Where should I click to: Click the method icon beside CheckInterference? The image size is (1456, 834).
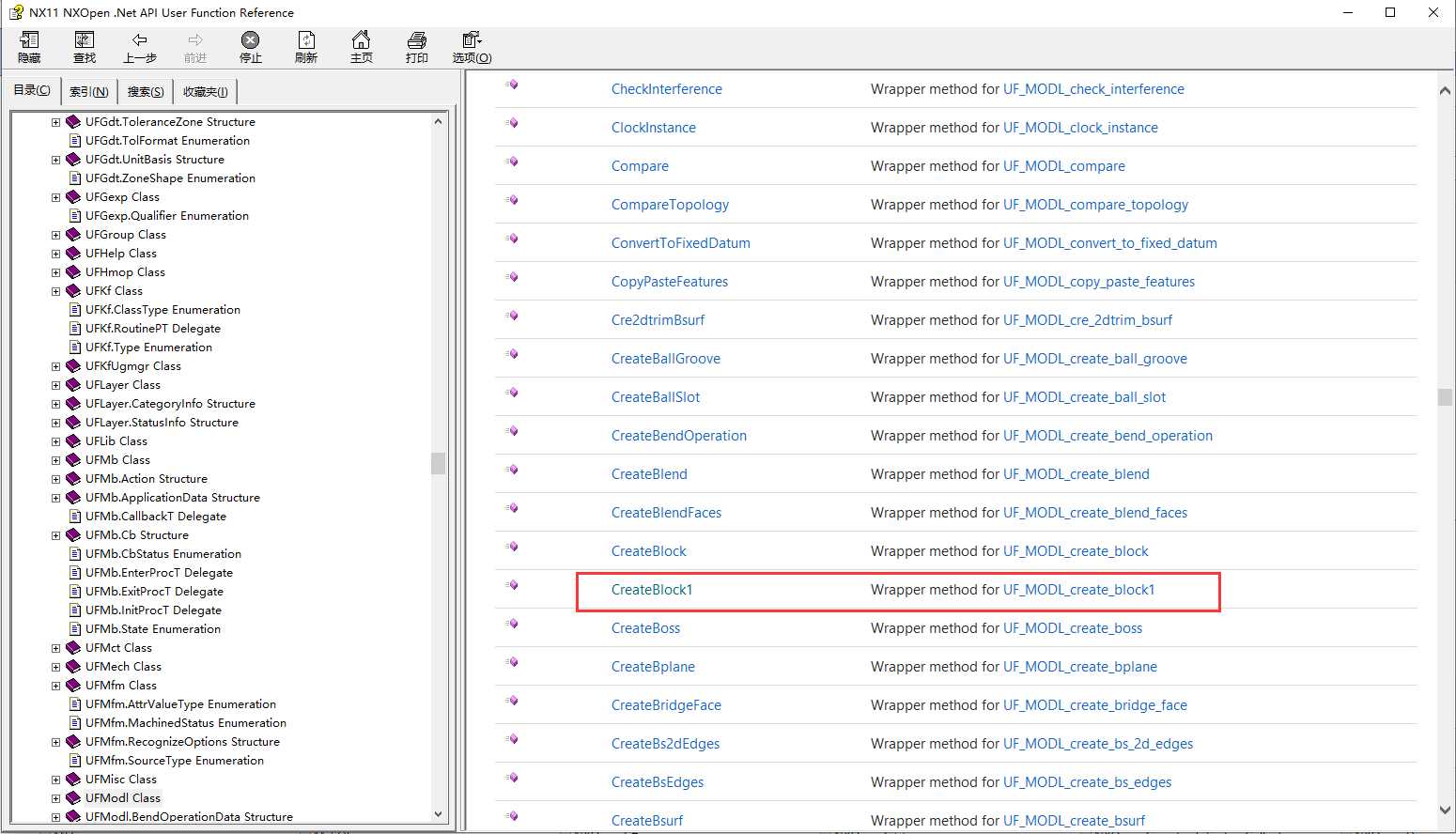click(x=512, y=85)
